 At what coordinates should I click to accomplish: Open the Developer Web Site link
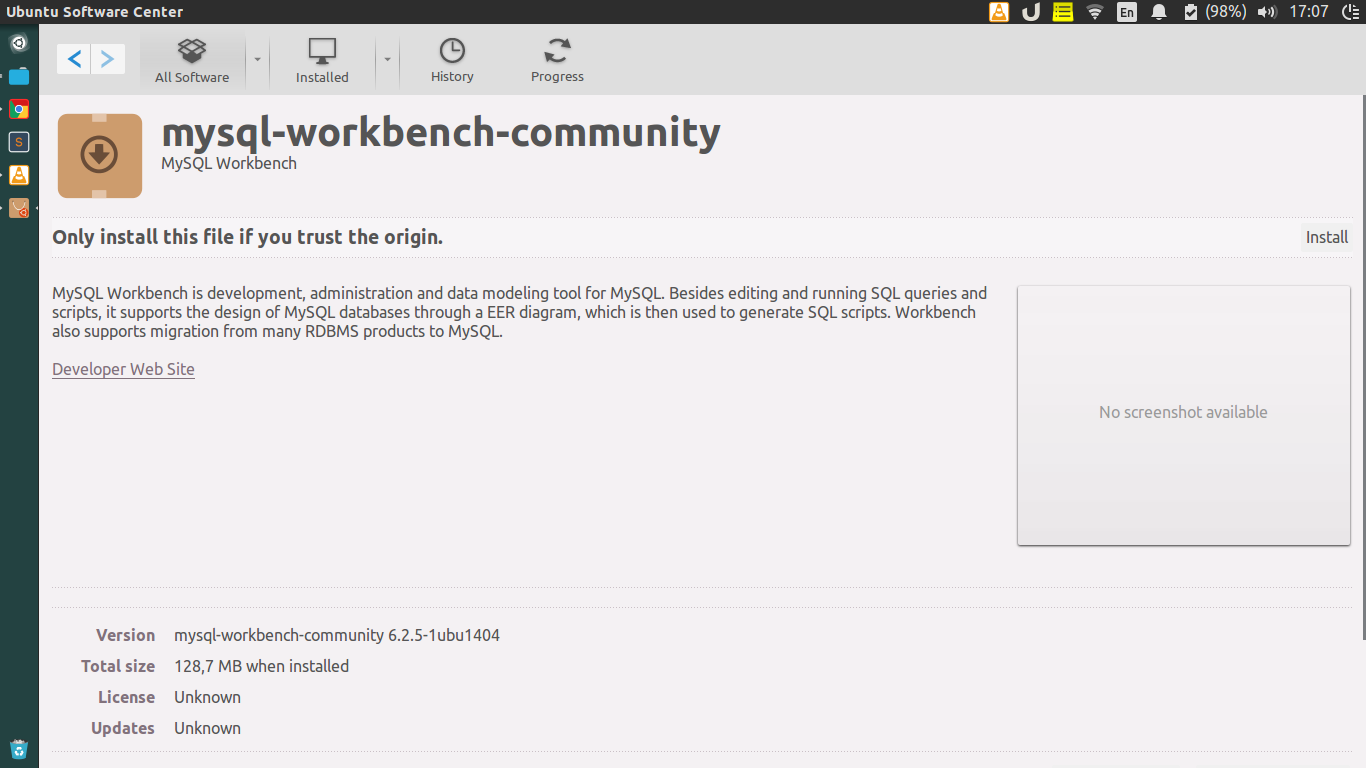point(123,369)
